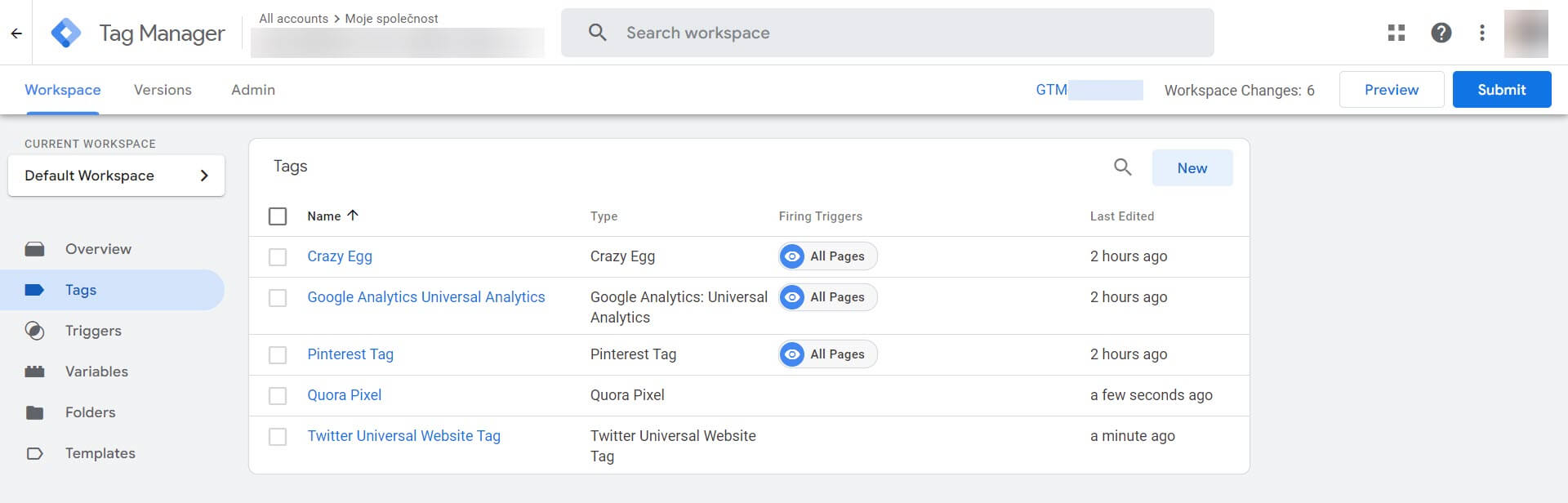This screenshot has height=503, width=1568.
Task: Click the Triggers sidebar icon
Action: 35,331
